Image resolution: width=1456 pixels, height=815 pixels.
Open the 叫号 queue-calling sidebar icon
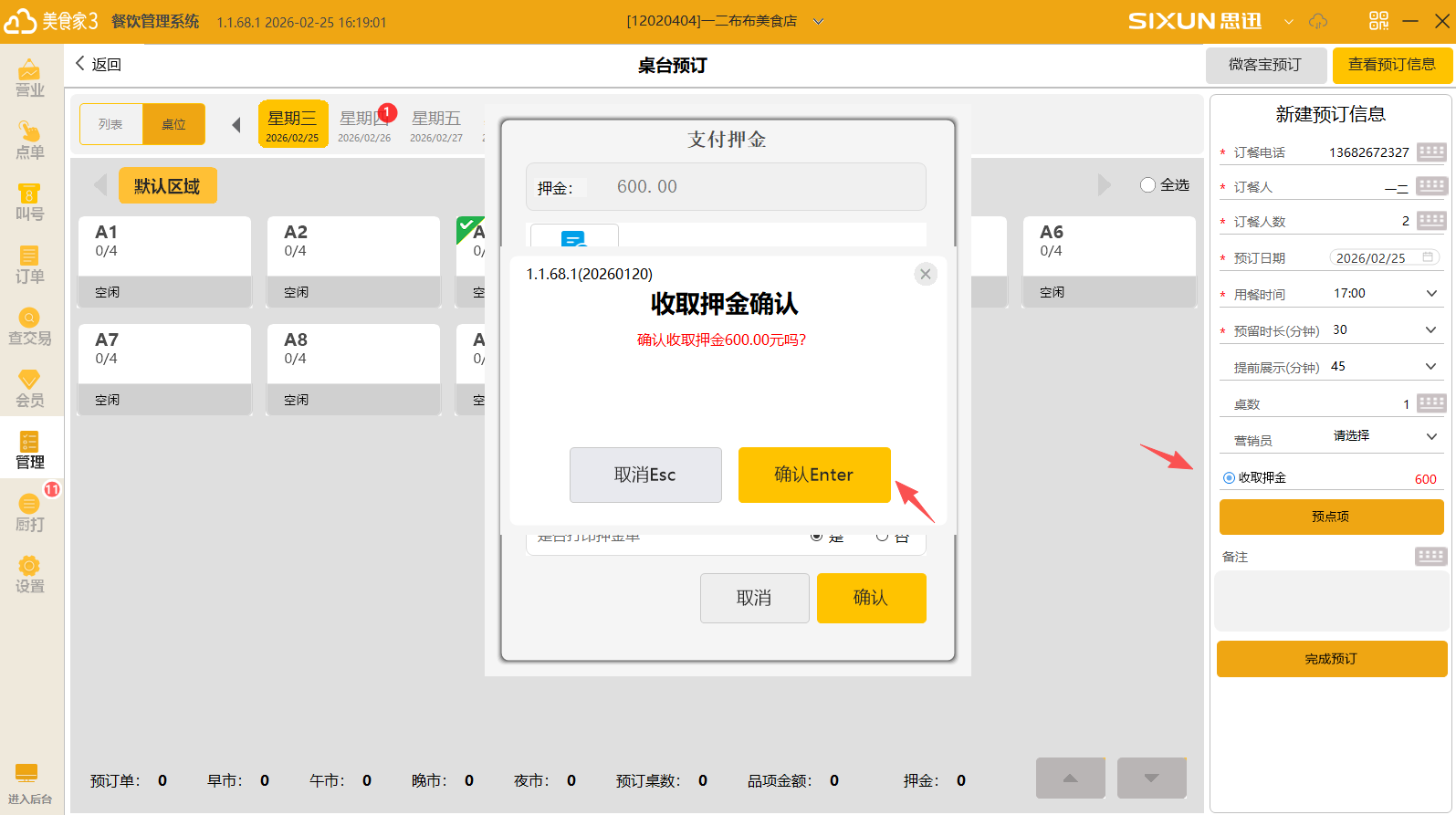coord(29,203)
